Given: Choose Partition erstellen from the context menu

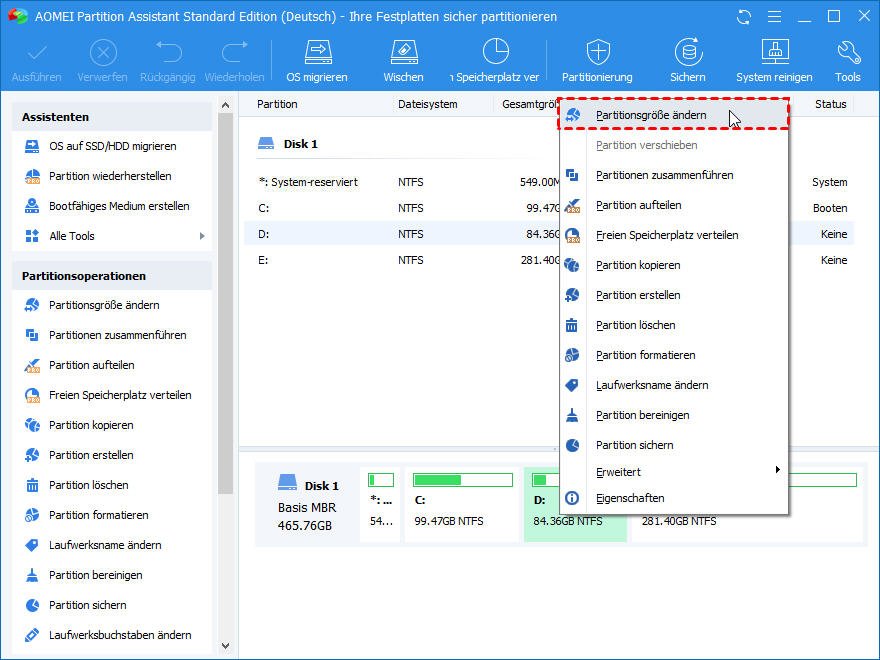Looking at the screenshot, I should 675,295.
